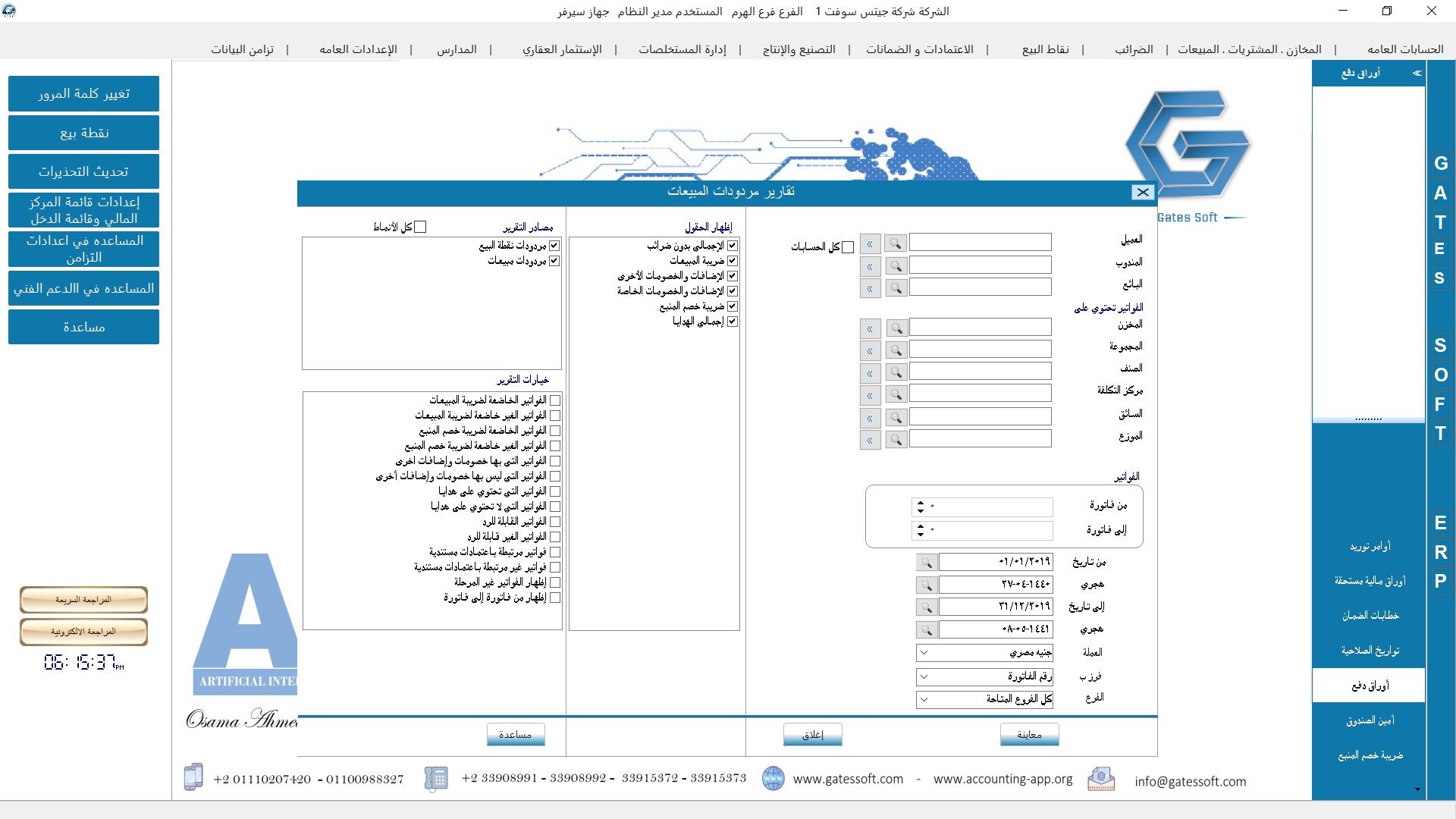Click the search icon beside البائع field
This screenshot has height=819, width=1456.
(x=896, y=288)
